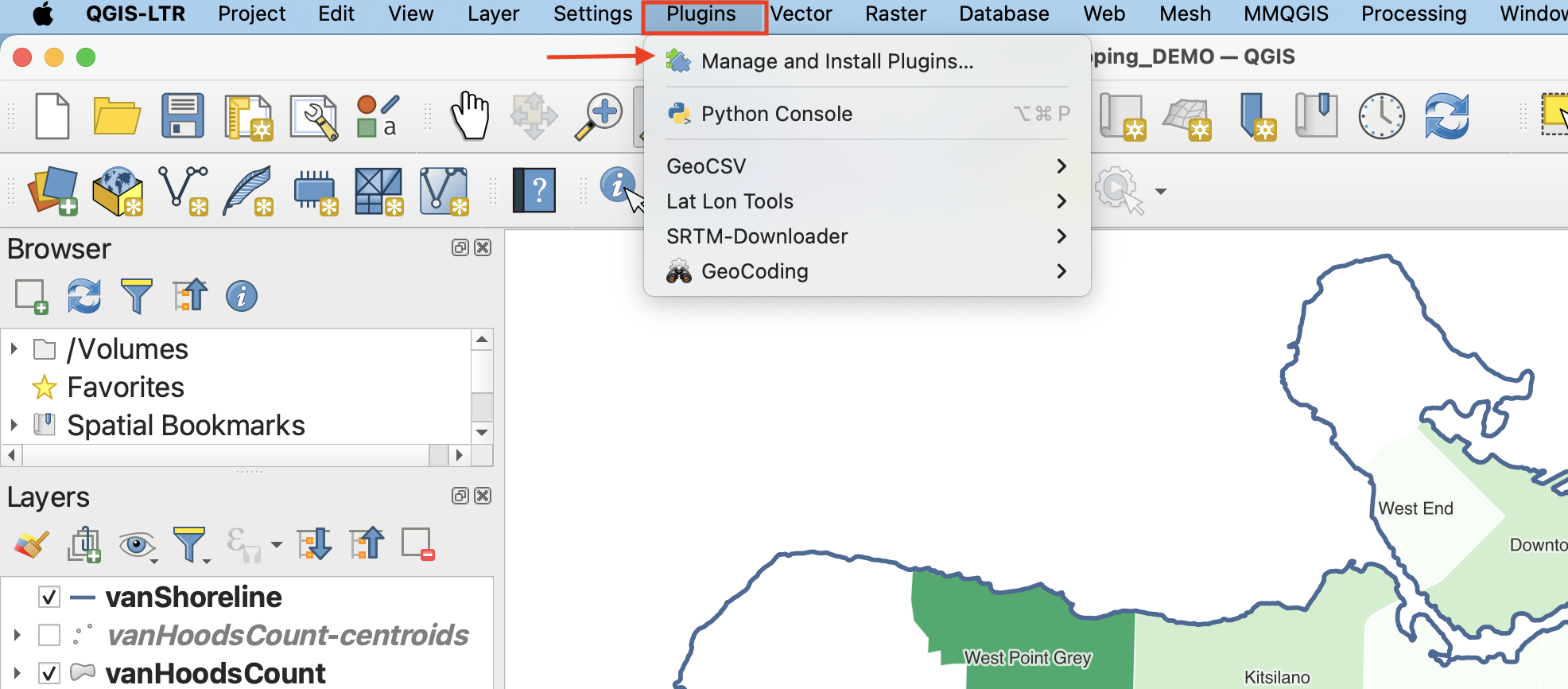The height and width of the screenshot is (689, 1568).
Task: Select Favorites in the Browser panel
Action: point(126,387)
